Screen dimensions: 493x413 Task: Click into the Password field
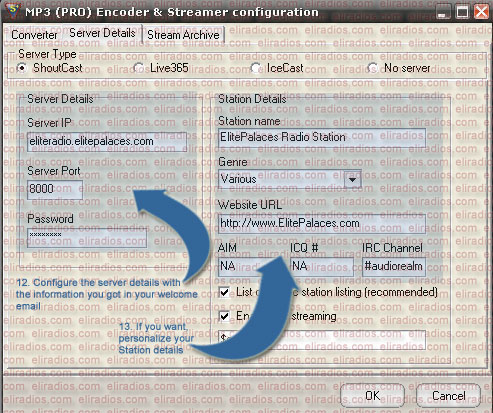(x=87, y=238)
